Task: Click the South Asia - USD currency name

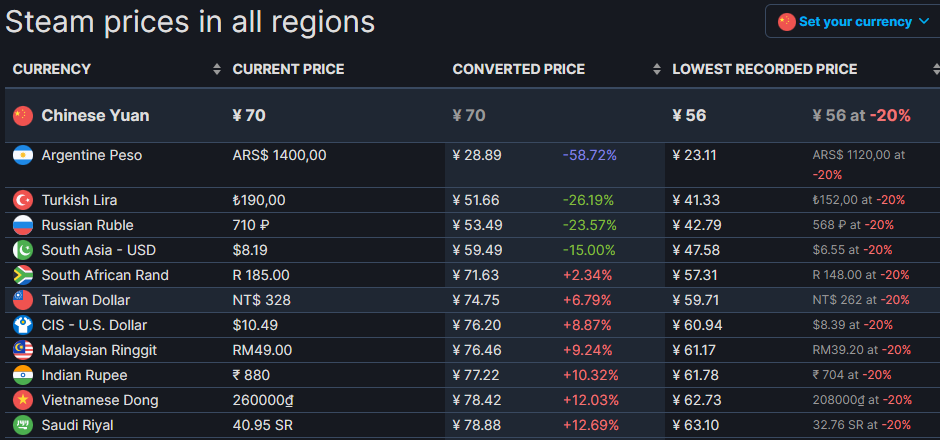Action: 98,250
